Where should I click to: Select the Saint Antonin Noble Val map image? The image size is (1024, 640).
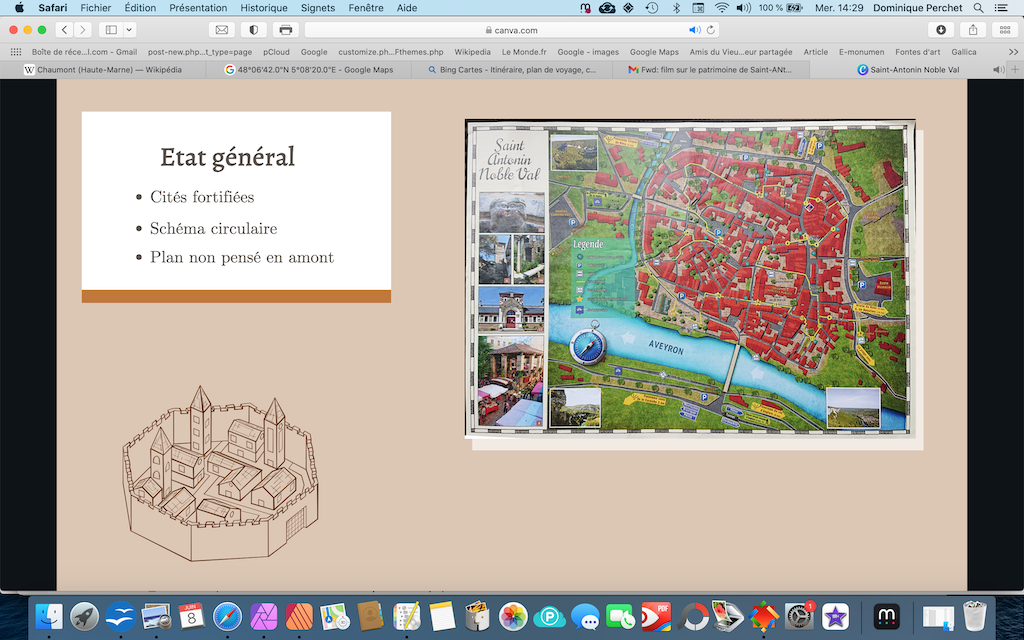pyautogui.click(x=690, y=278)
